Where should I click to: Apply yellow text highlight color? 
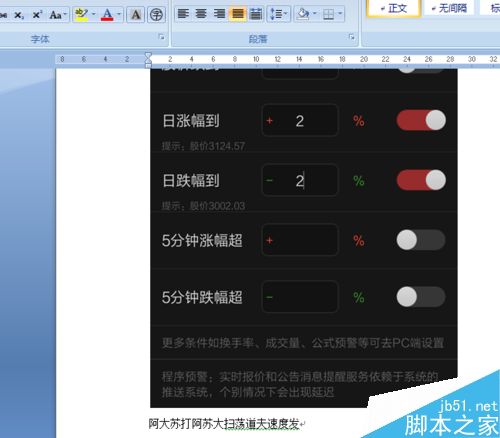(82, 15)
